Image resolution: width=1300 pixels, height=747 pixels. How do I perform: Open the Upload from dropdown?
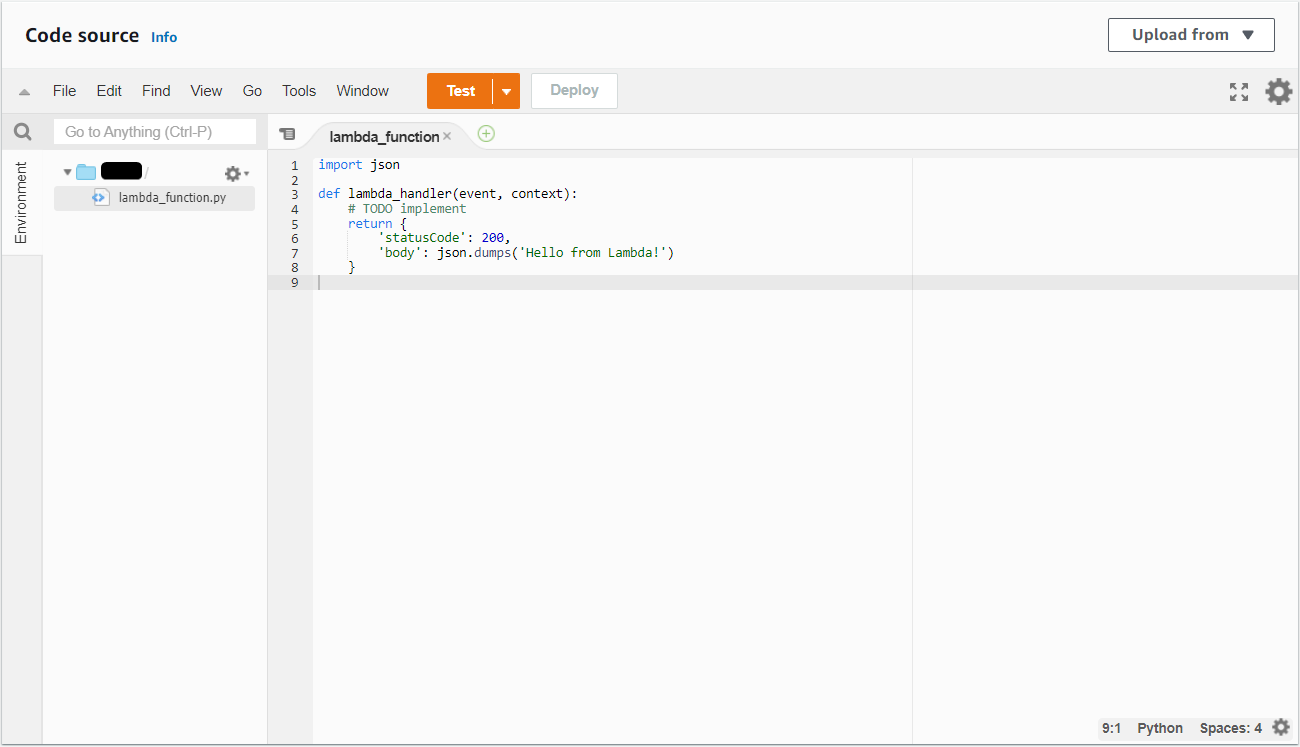(x=1191, y=35)
